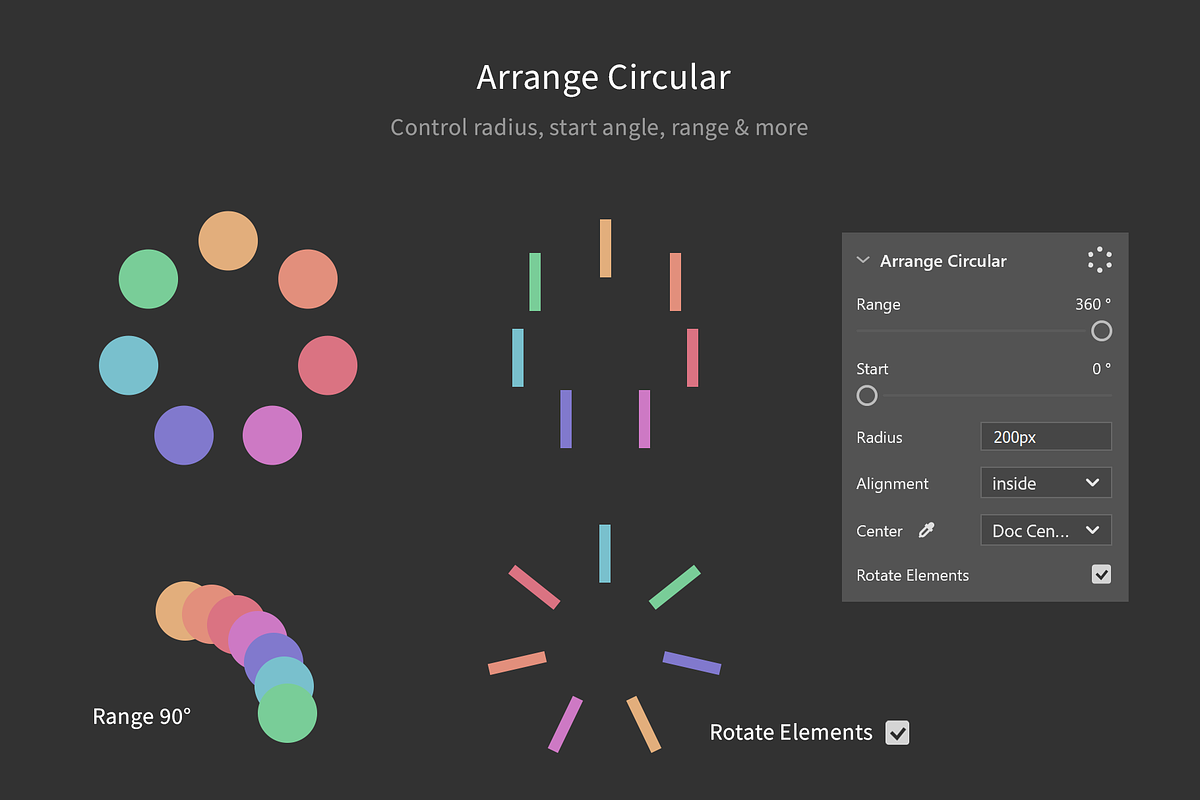Click the Range value reading 360°
Screen dimensions: 1200x800
[1093, 304]
